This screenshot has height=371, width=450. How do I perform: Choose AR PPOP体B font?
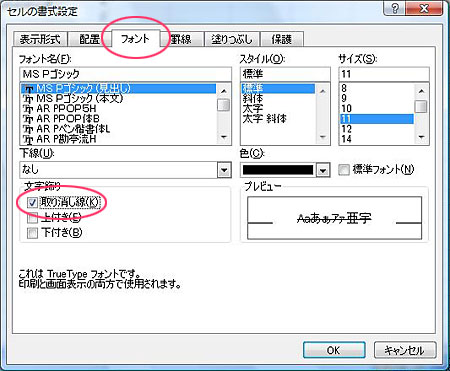click(x=118, y=119)
